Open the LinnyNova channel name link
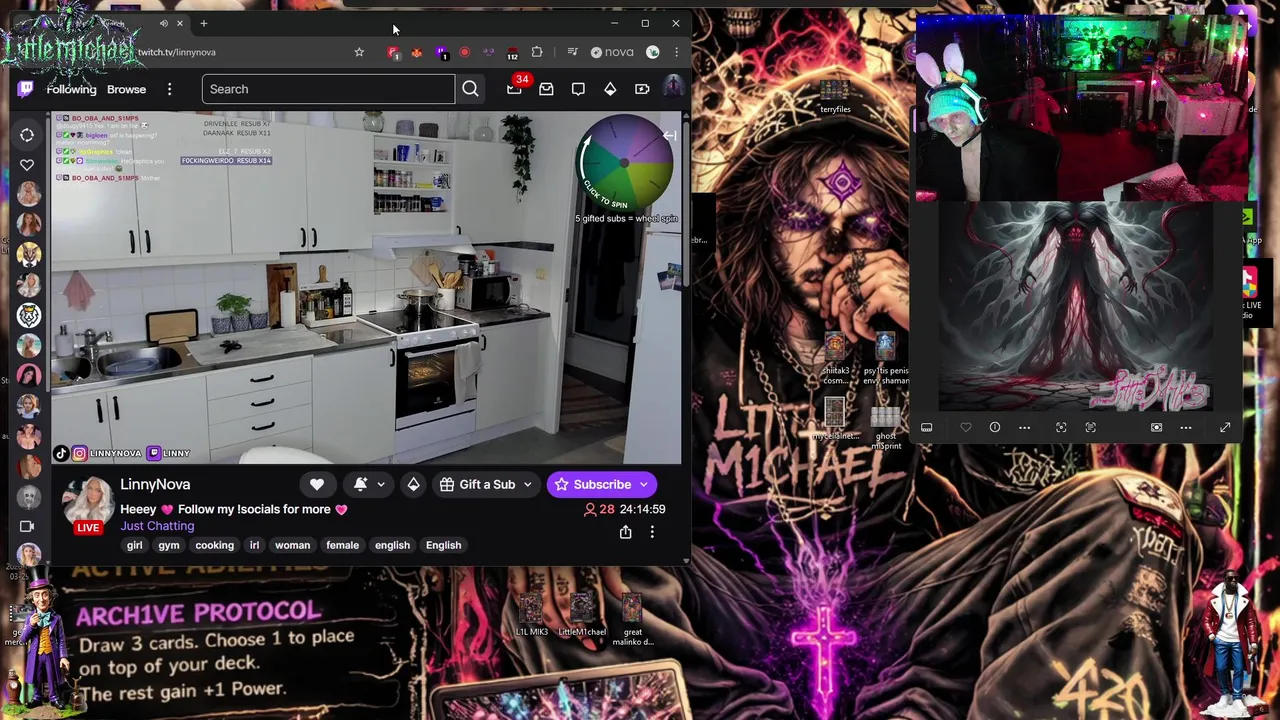 click(x=155, y=484)
